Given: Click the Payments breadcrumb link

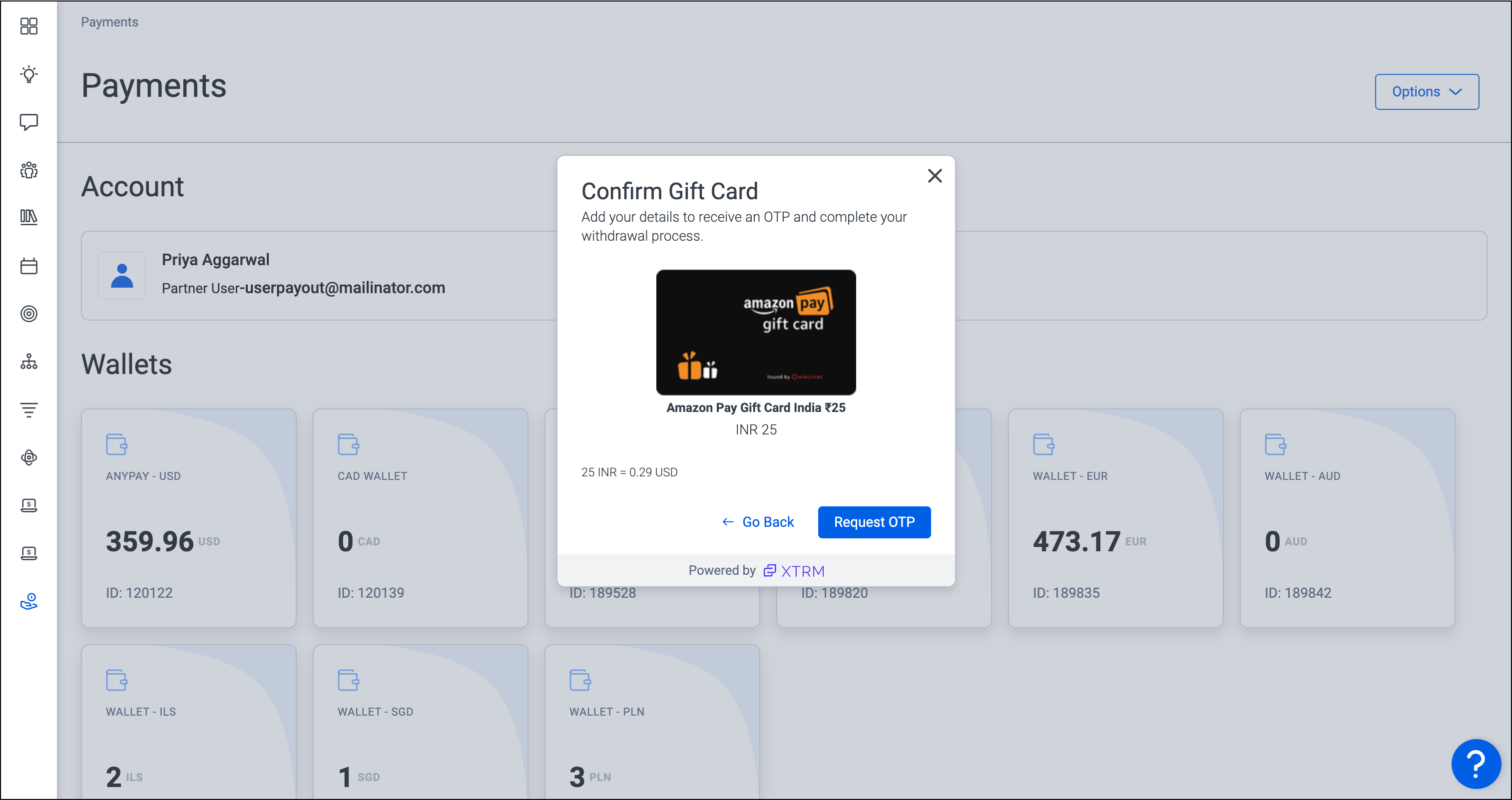Looking at the screenshot, I should pos(109,21).
